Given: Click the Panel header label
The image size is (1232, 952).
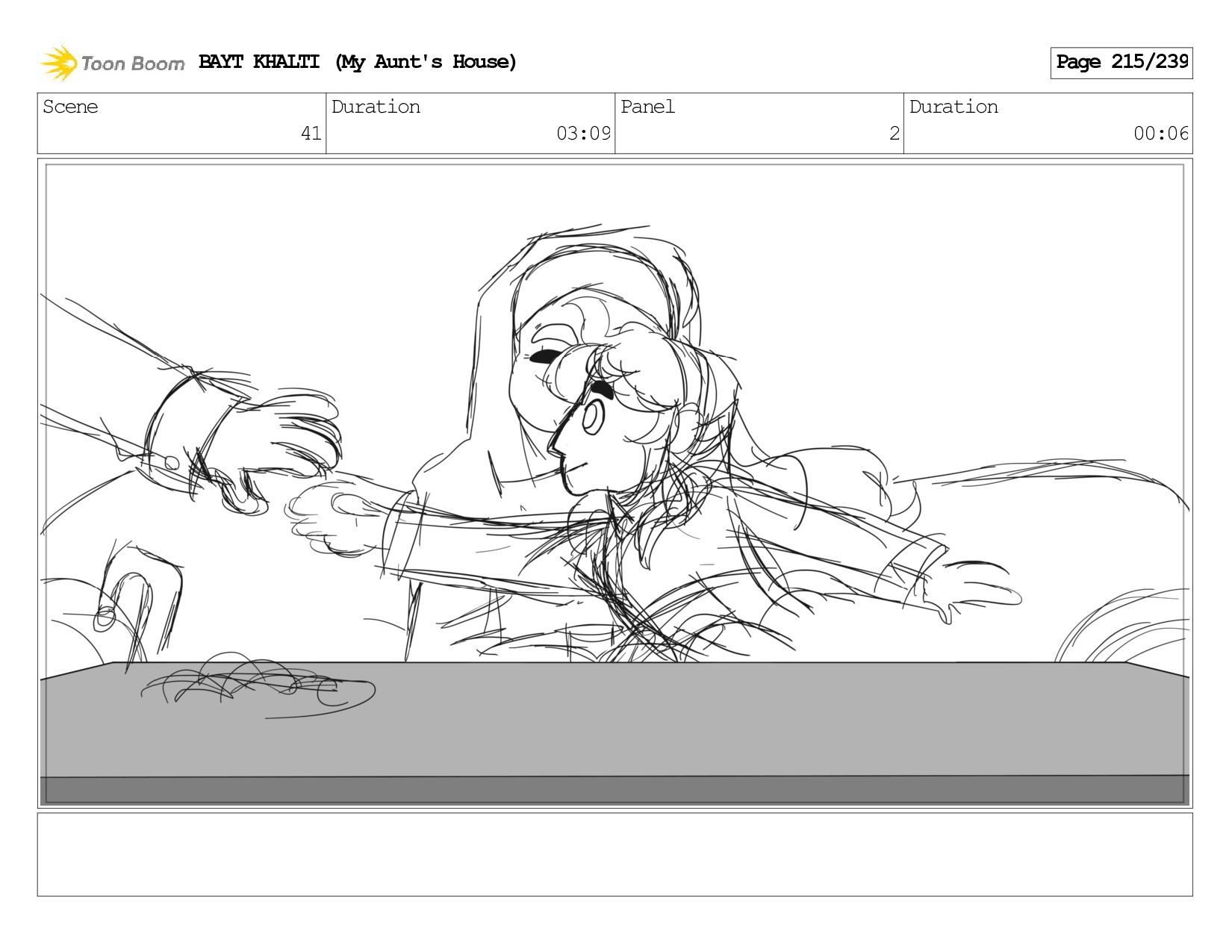Looking at the screenshot, I should tap(647, 107).
